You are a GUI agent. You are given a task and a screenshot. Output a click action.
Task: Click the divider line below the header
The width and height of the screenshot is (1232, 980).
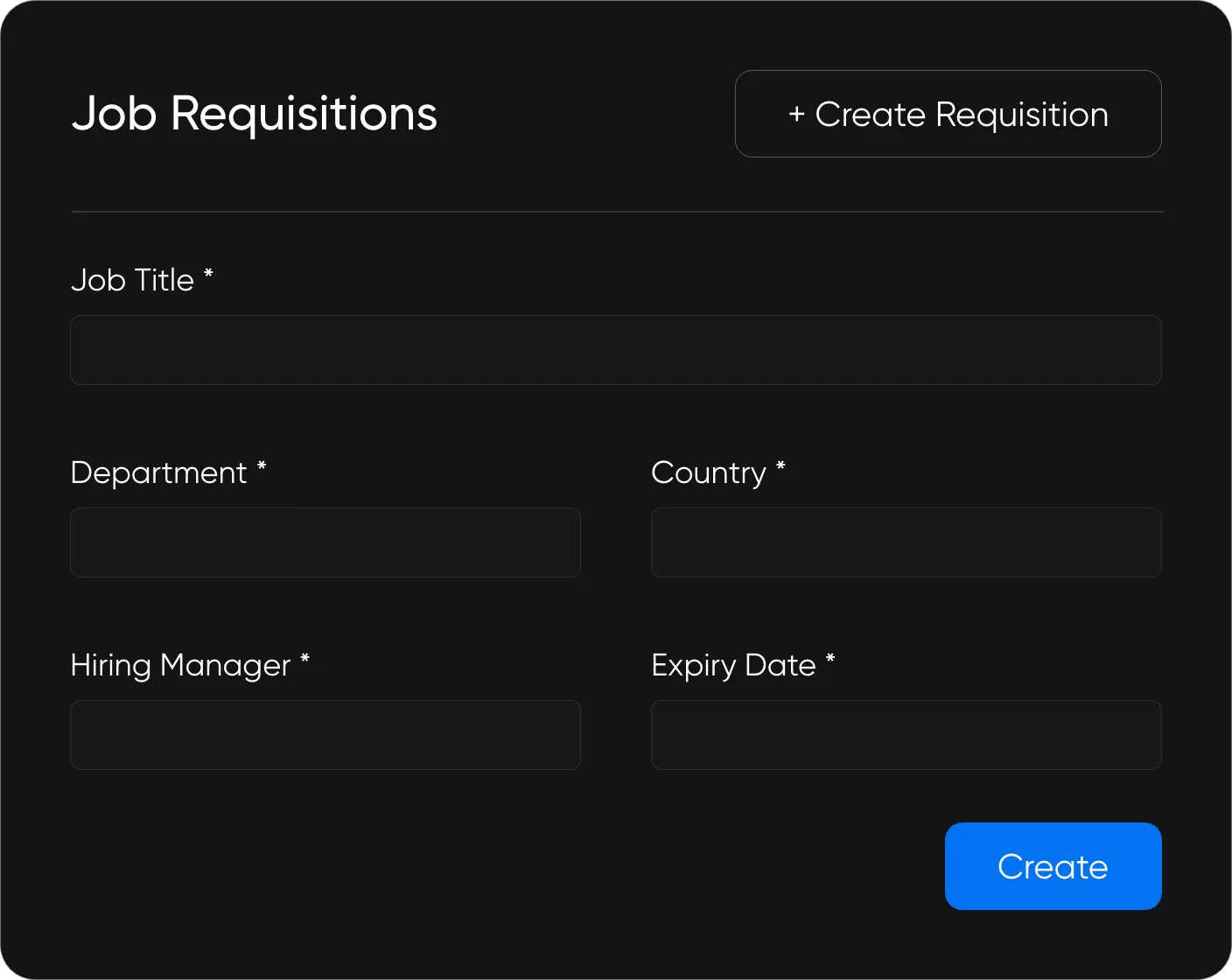click(x=616, y=212)
